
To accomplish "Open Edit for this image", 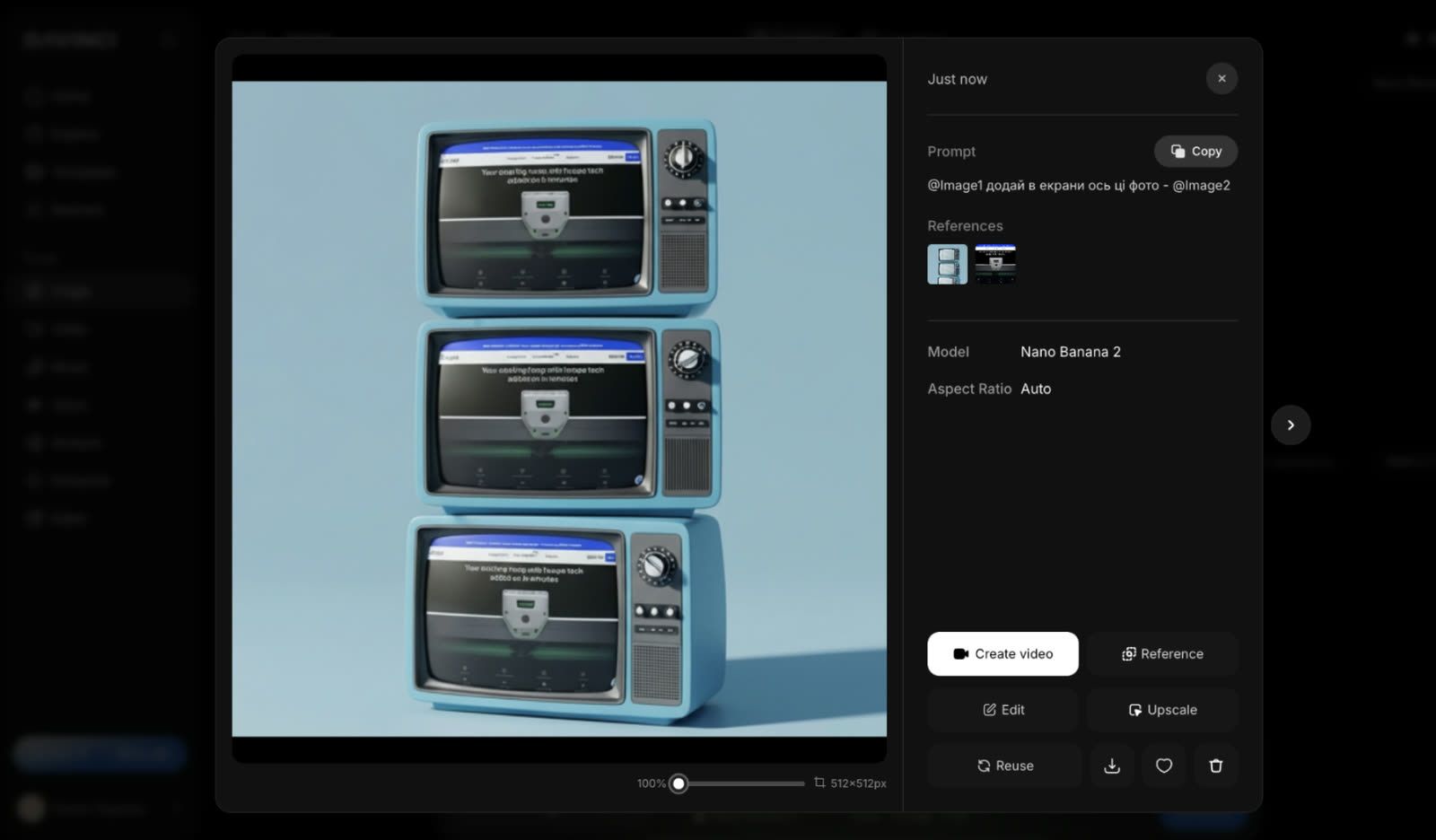I will (1003, 710).
